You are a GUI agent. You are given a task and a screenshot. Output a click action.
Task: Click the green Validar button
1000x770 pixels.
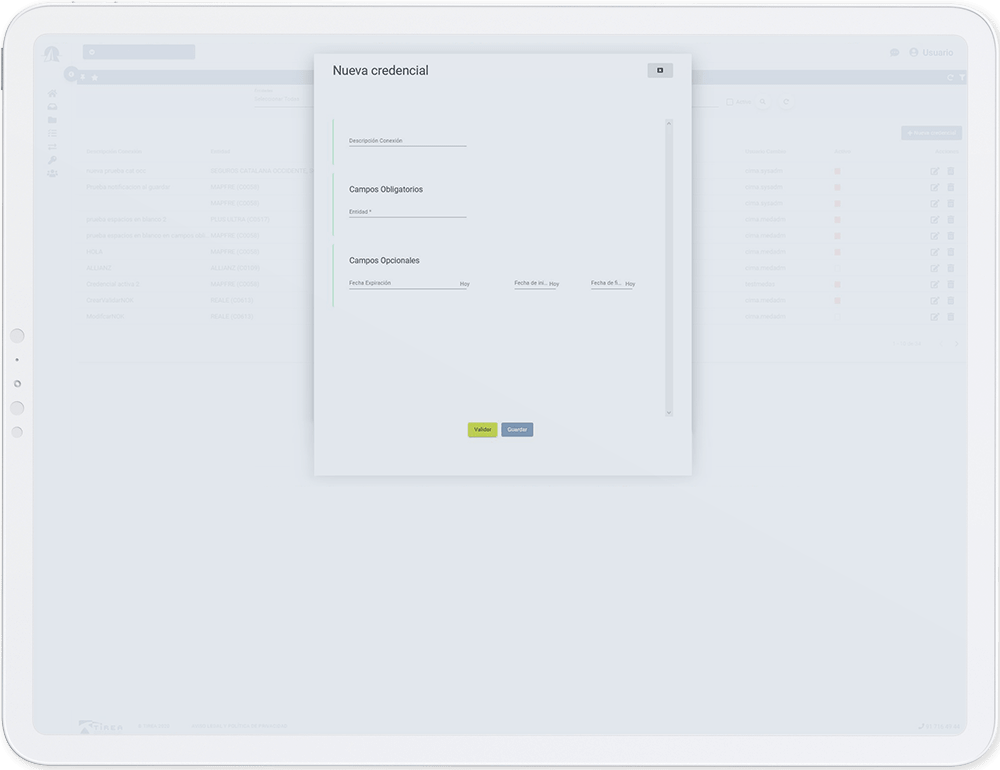tap(482, 430)
